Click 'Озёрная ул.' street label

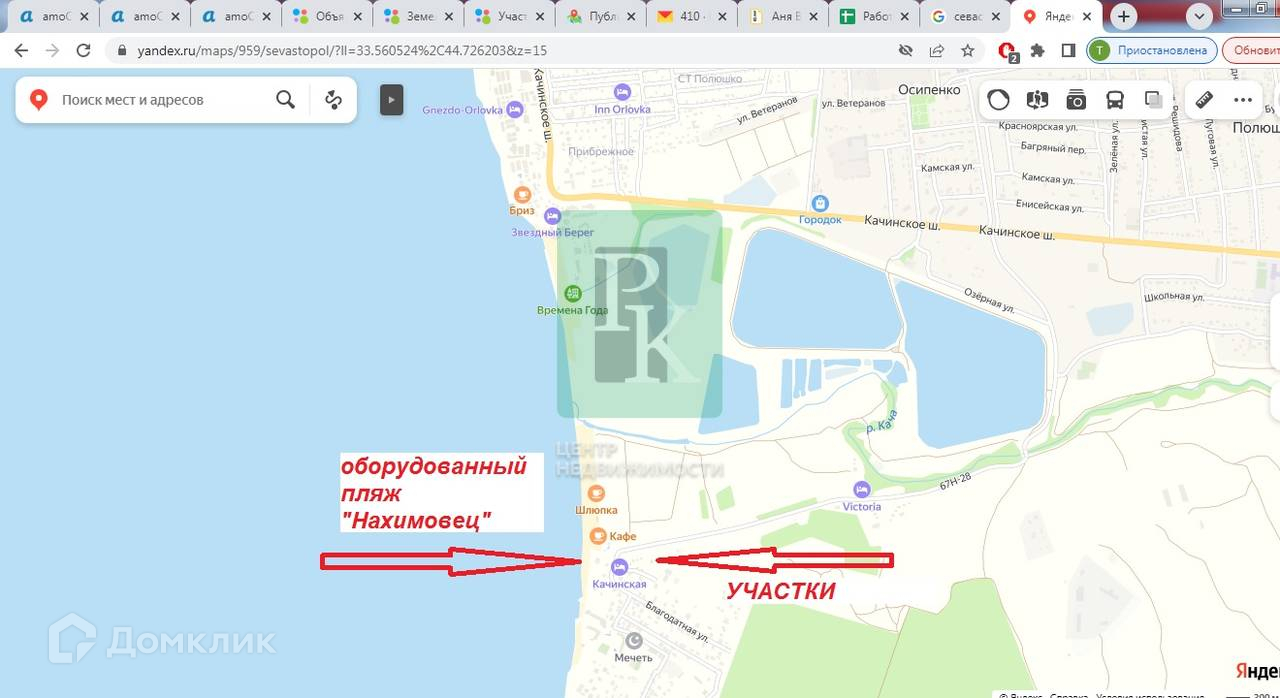pos(990,299)
